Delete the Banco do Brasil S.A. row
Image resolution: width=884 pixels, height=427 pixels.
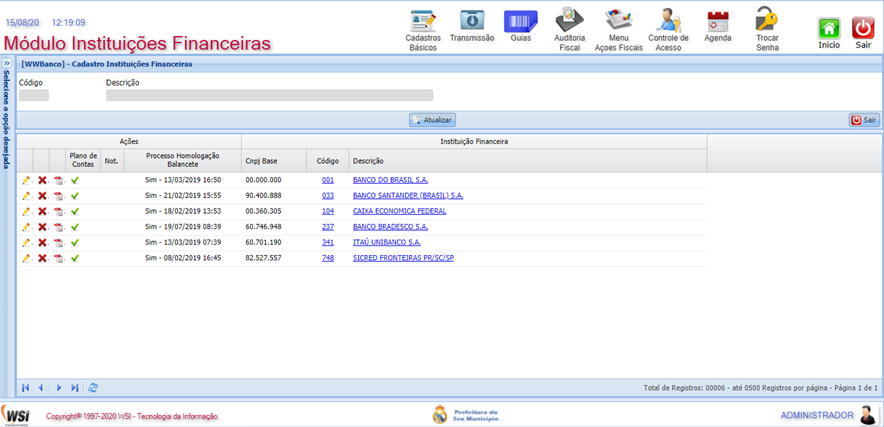42,181
